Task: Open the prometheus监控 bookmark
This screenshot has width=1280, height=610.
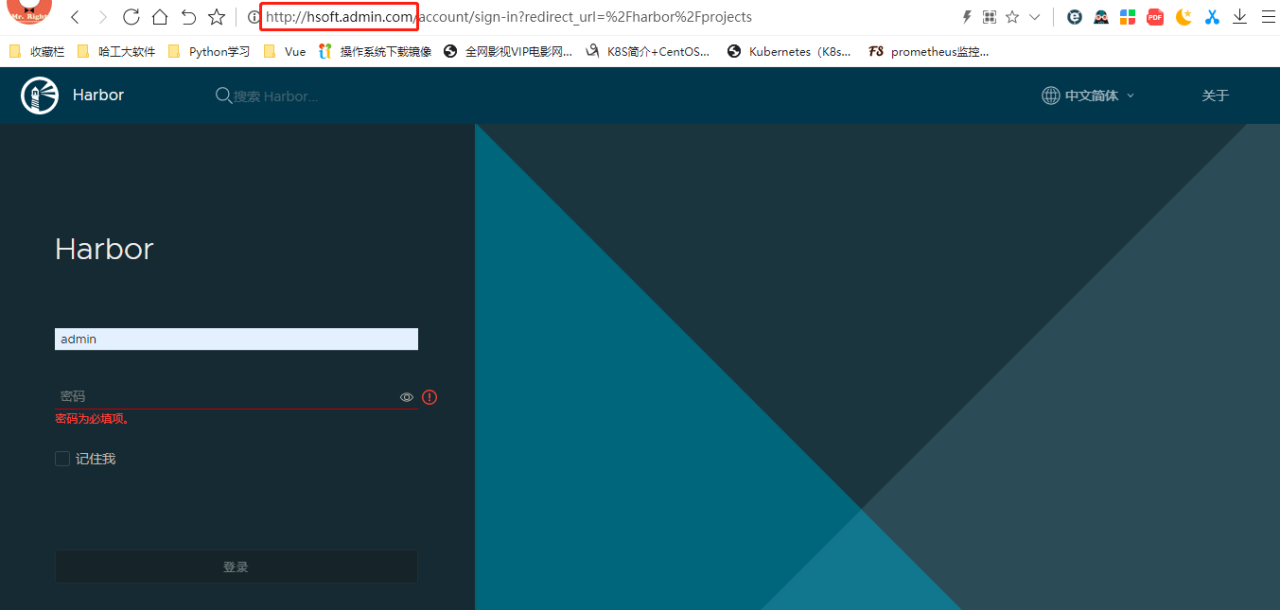Action: tap(929, 51)
